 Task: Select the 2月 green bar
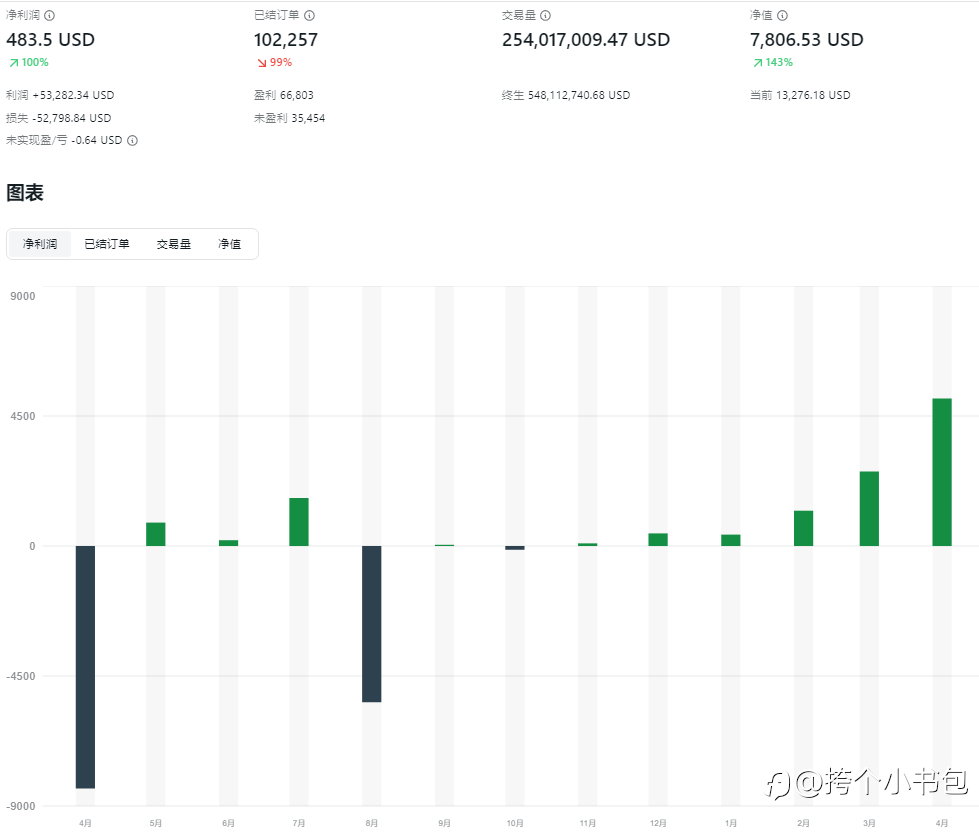coord(803,528)
